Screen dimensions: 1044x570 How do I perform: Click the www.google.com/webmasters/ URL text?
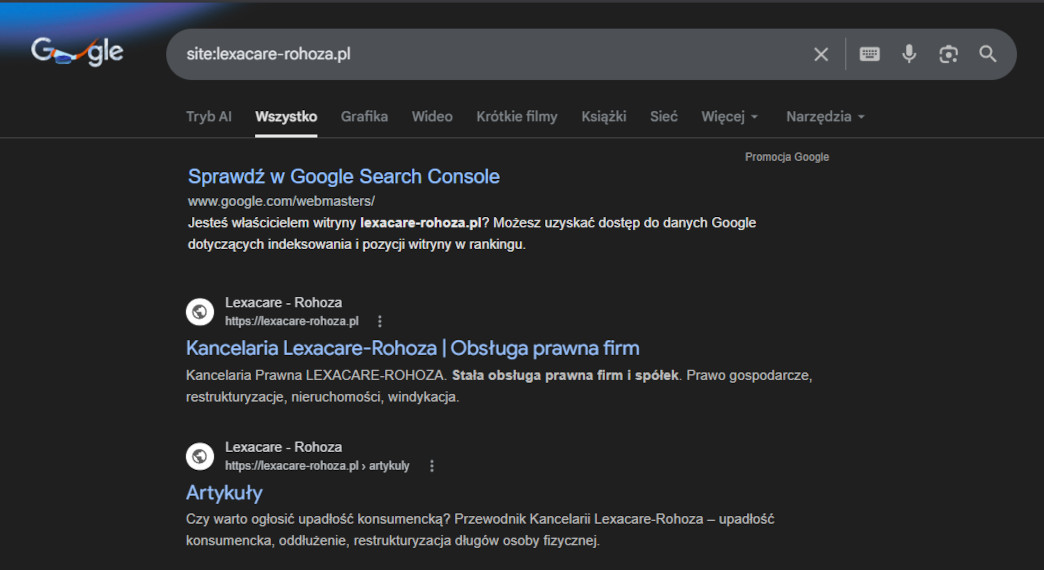click(281, 201)
